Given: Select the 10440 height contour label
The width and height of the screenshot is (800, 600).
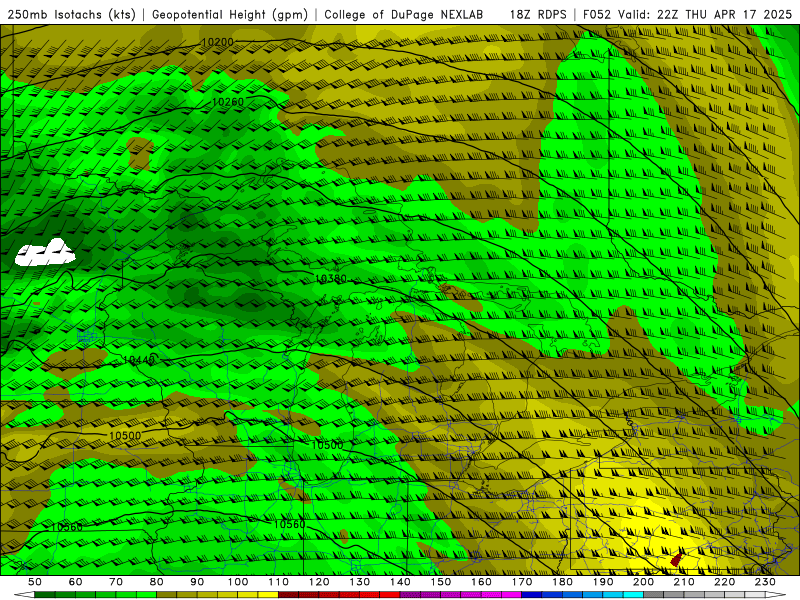Looking at the screenshot, I should pos(139,360).
